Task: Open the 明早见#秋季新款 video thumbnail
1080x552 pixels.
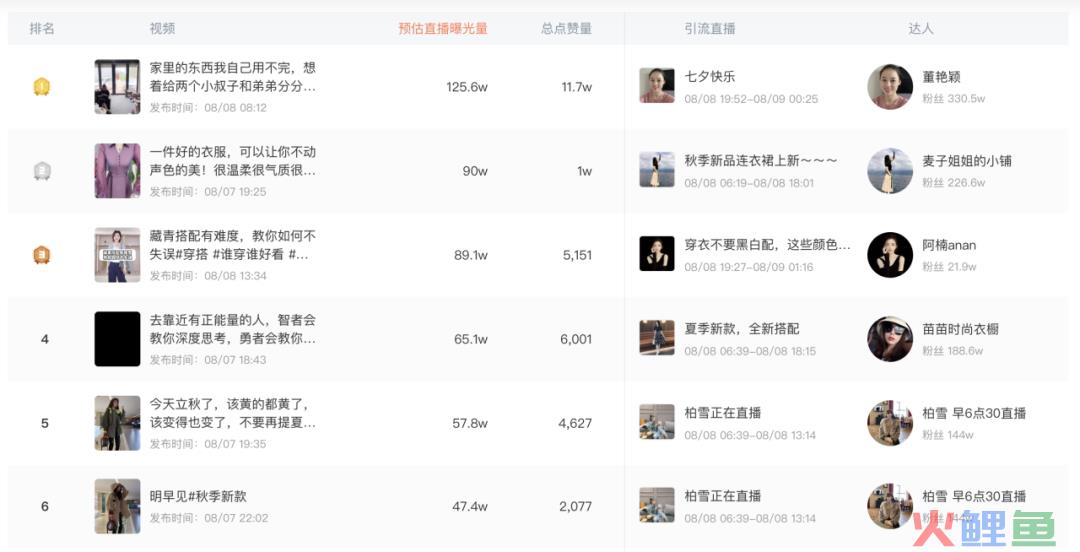Action: [117, 507]
